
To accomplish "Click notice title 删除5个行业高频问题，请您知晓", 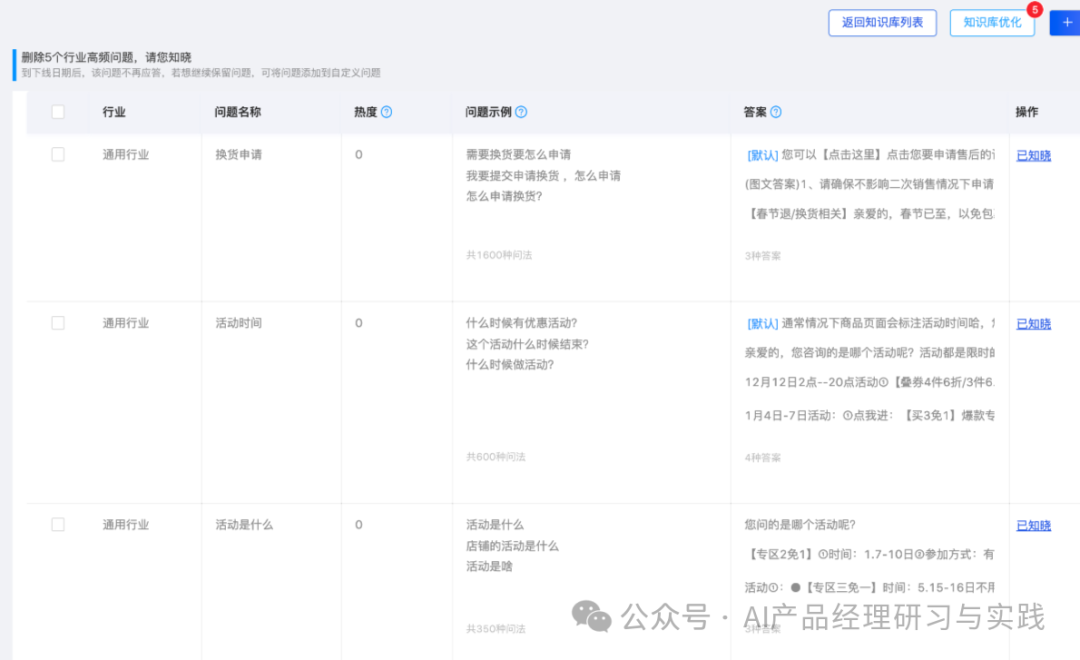I will point(106,57).
